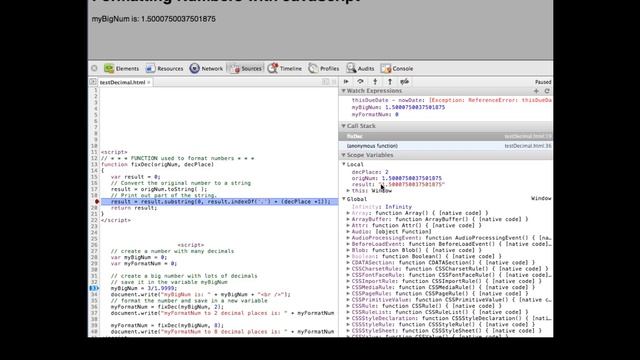Step into next function call

375,82
